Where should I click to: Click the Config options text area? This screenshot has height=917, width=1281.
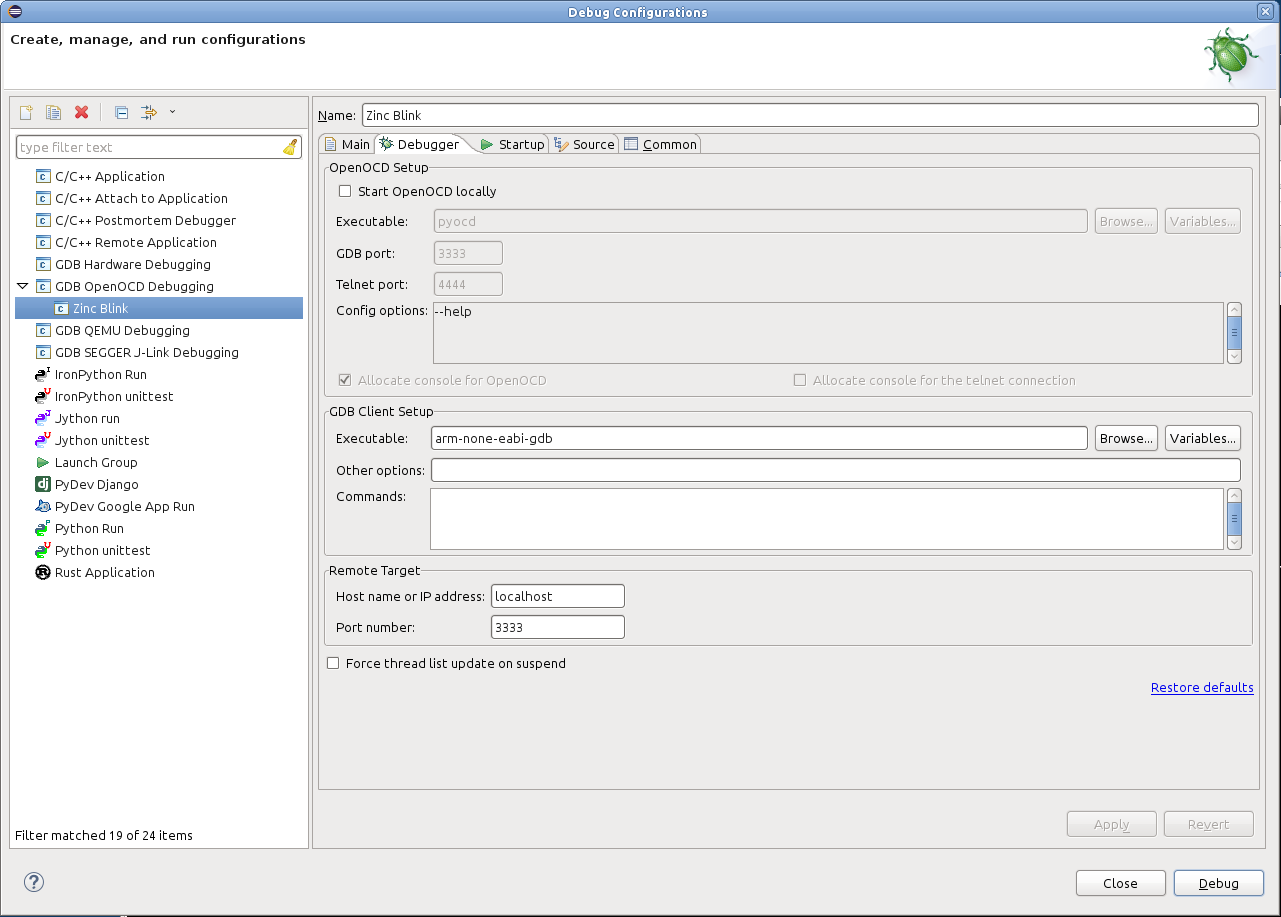tap(828, 333)
